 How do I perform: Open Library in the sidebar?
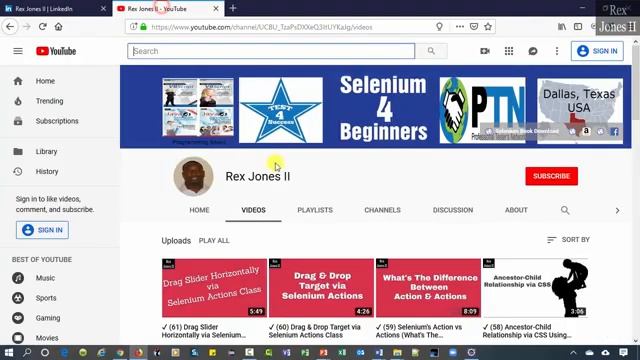coord(46,151)
